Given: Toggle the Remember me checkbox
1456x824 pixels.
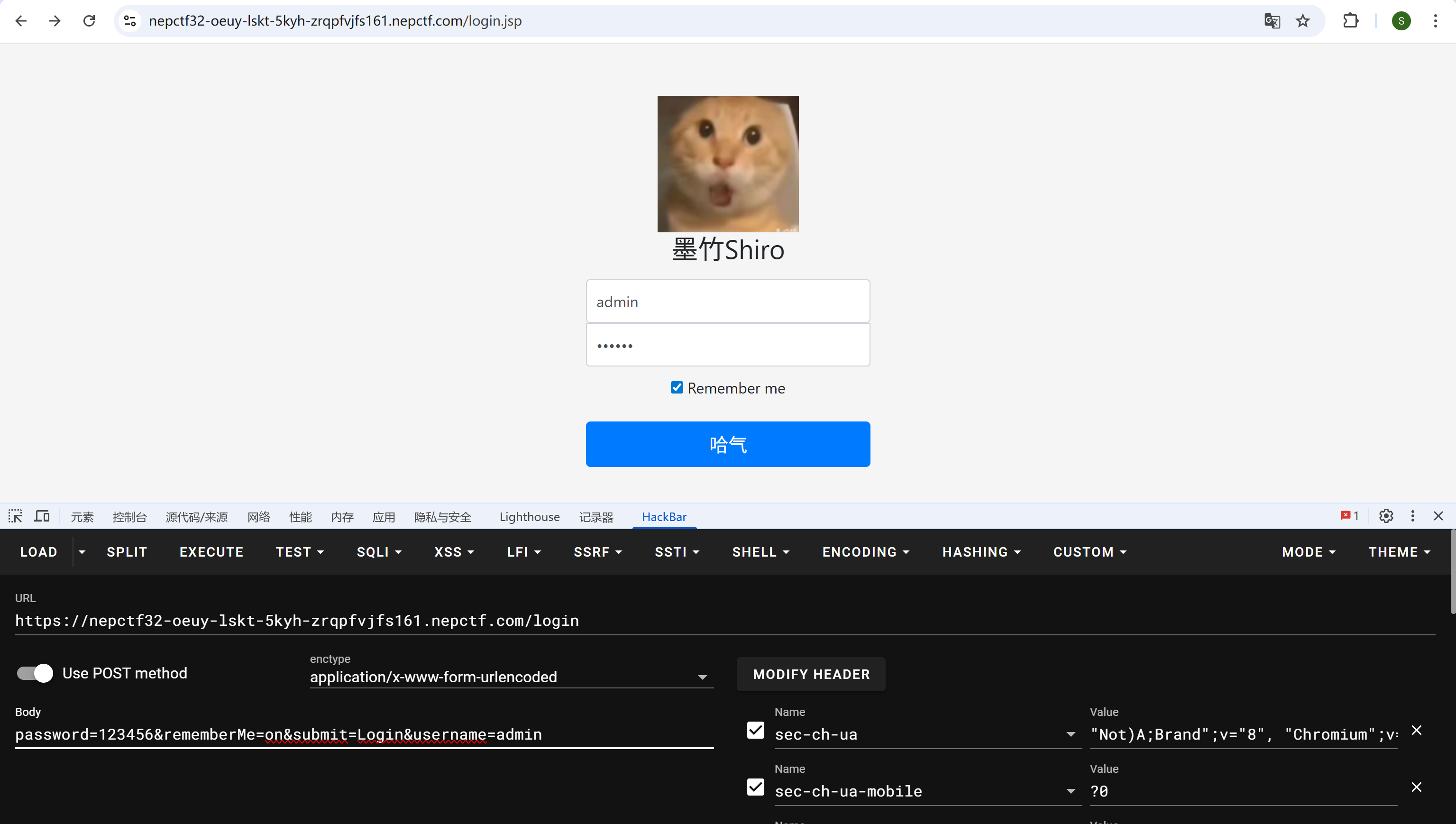Looking at the screenshot, I should click(x=677, y=388).
